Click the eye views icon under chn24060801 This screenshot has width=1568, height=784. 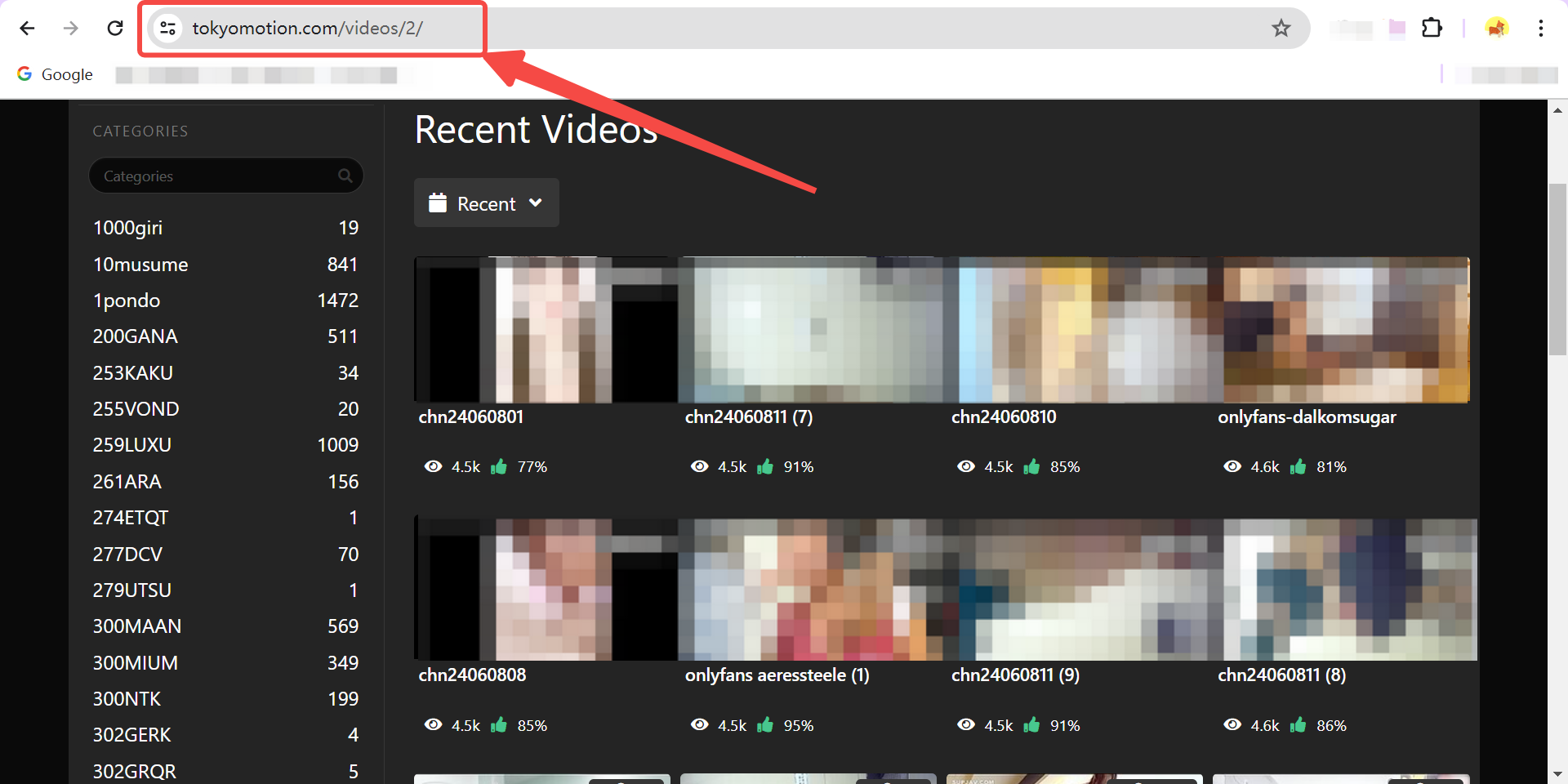pyautogui.click(x=434, y=466)
